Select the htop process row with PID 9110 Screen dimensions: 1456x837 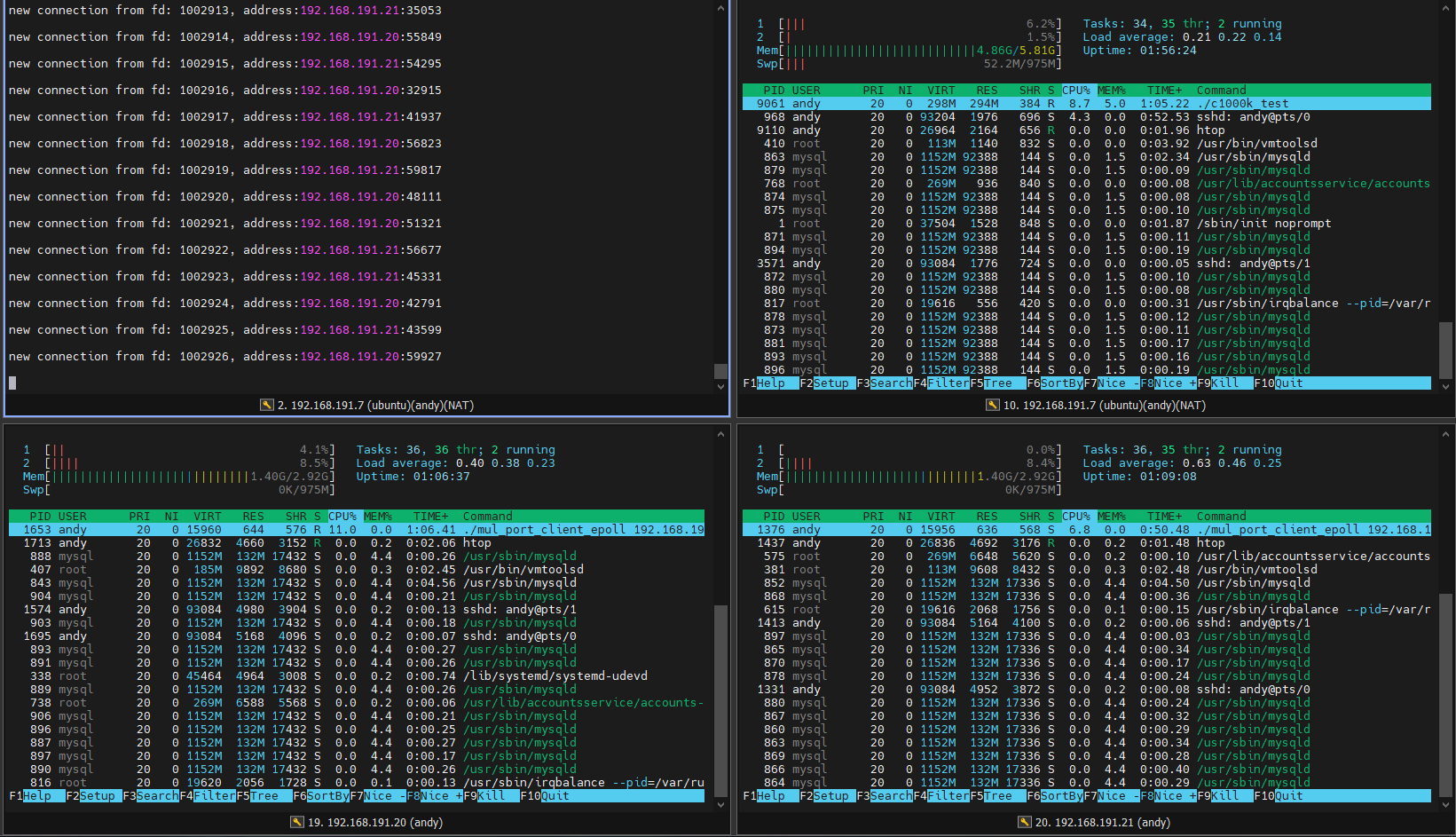coord(1087,130)
